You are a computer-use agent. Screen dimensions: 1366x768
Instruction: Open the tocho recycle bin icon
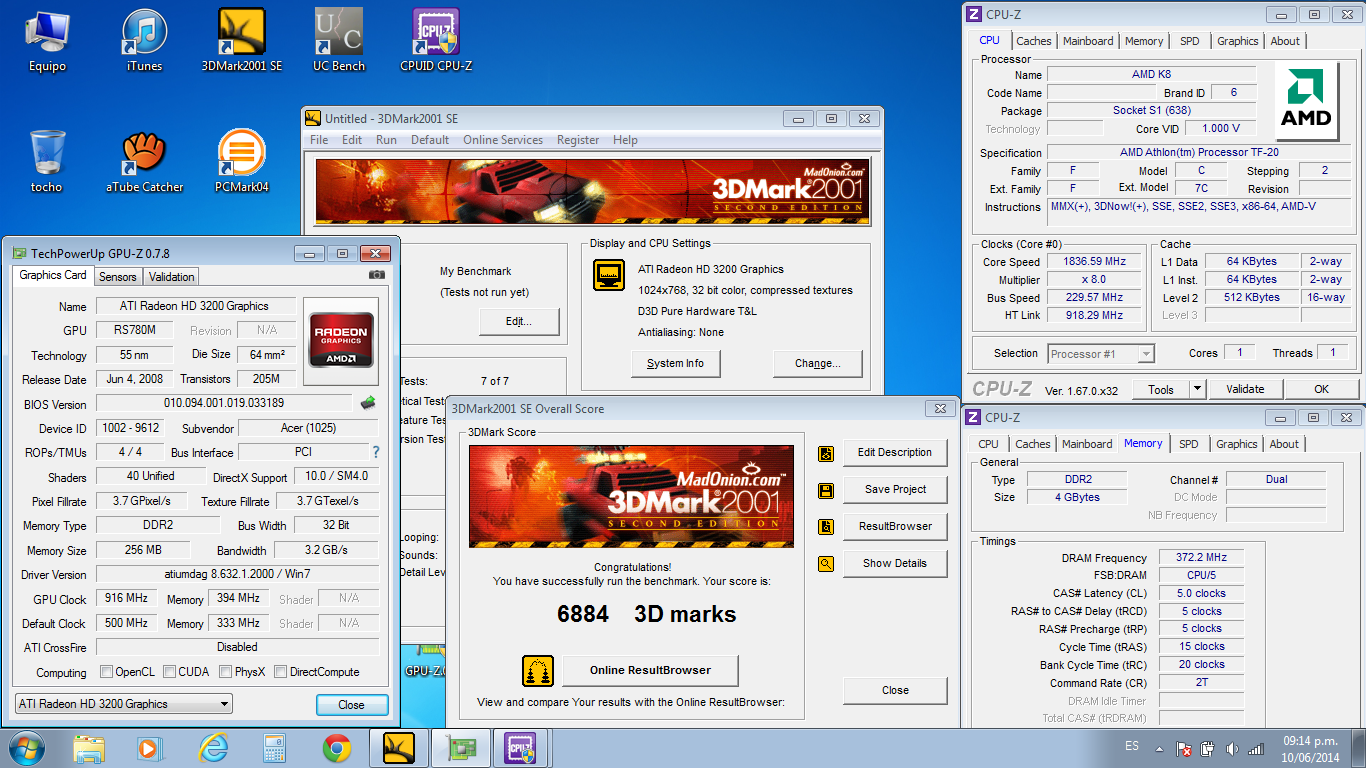click(x=47, y=162)
